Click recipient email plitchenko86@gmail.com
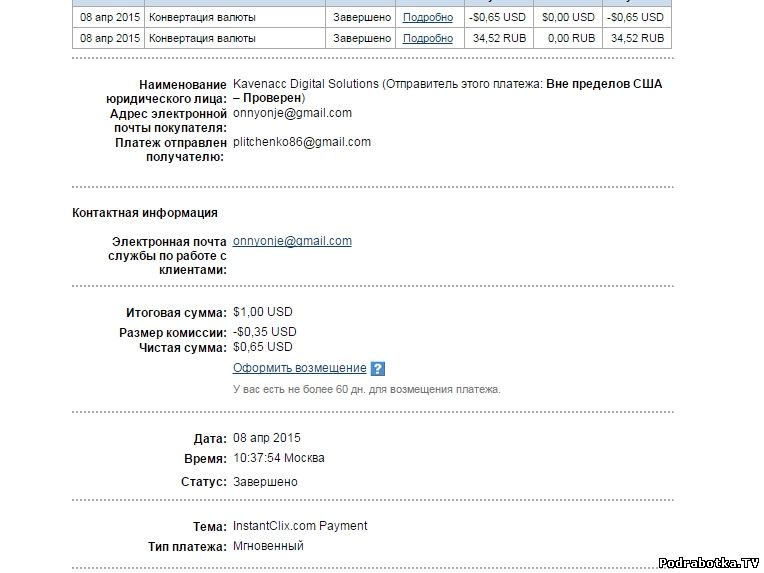This screenshot has width=764, height=573. (301, 142)
